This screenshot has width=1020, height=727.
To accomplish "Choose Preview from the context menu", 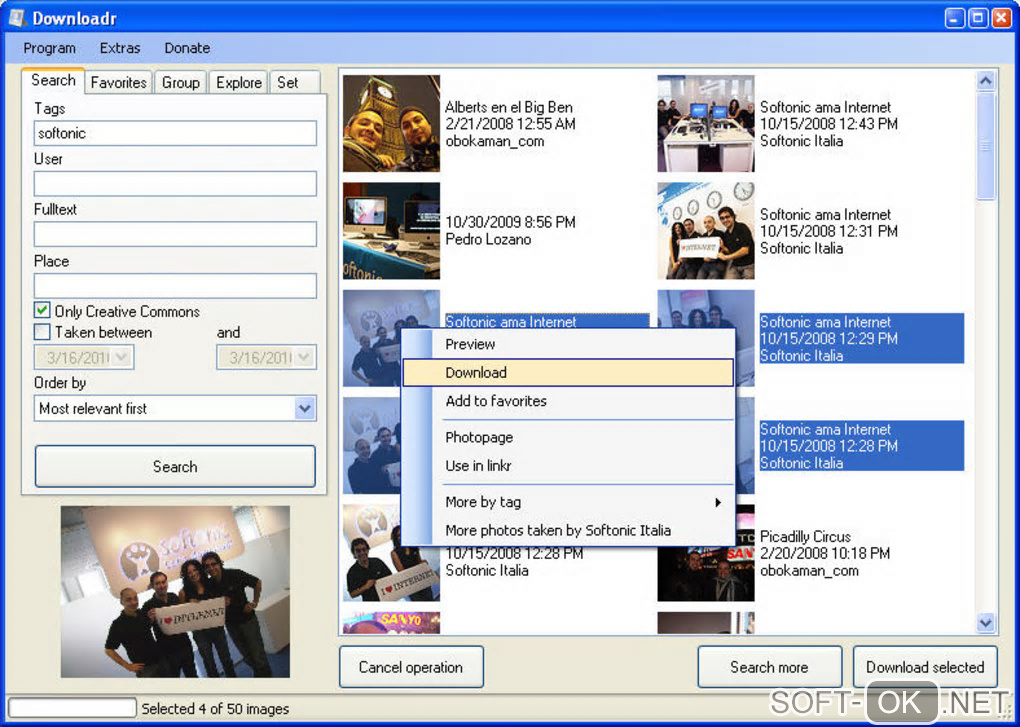I will click(568, 345).
